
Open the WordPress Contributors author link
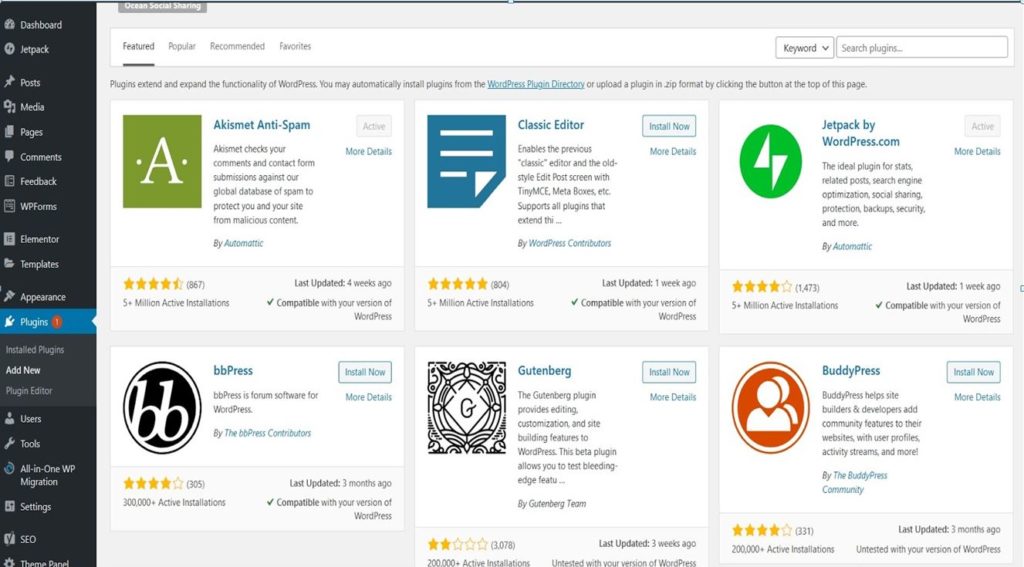[x=569, y=243]
